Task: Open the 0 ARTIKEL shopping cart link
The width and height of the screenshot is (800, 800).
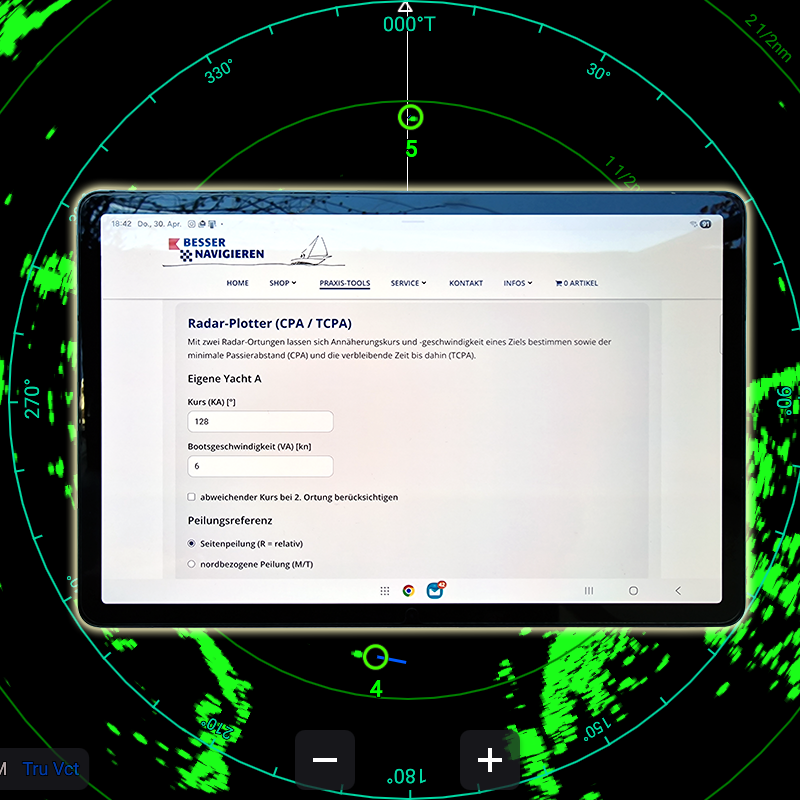Action: pos(576,283)
